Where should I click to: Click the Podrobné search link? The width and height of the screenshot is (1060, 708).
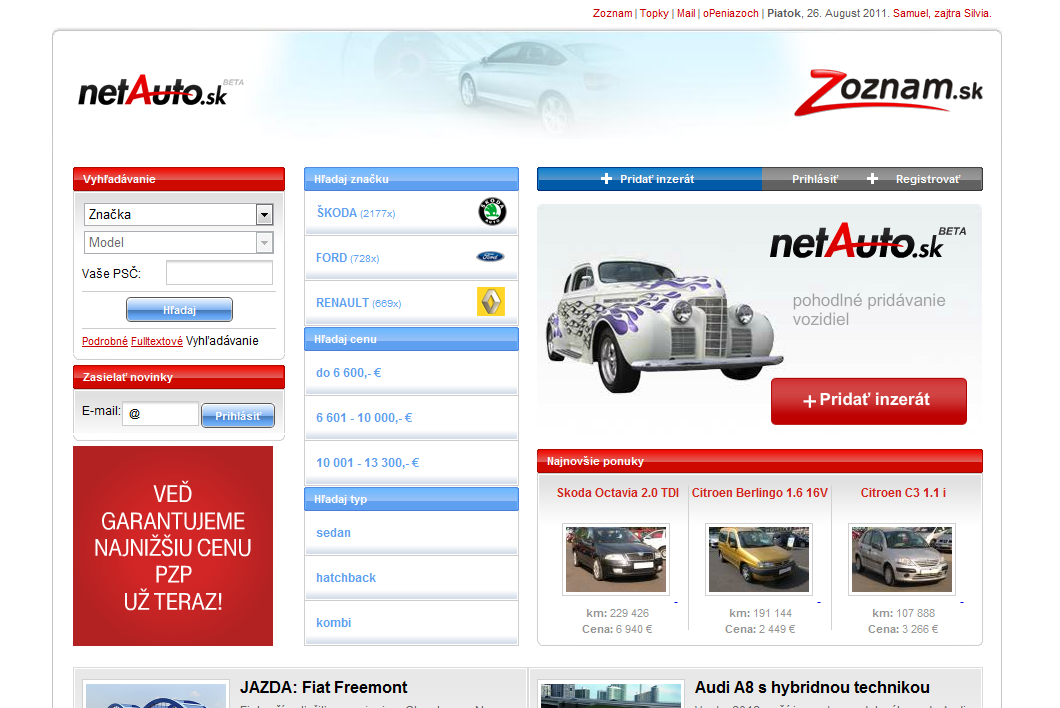coord(104,341)
